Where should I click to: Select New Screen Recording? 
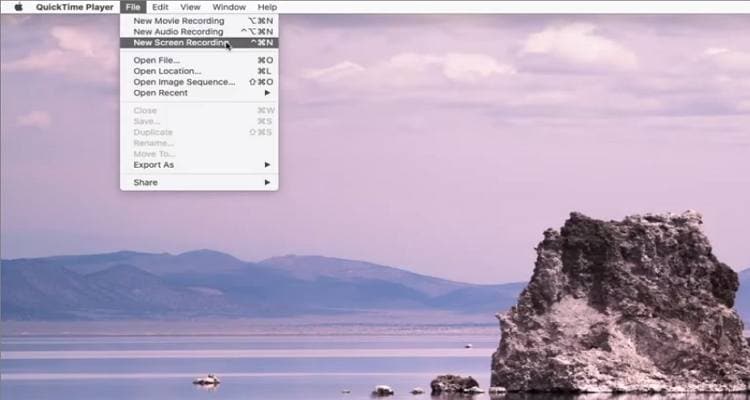pos(199,43)
